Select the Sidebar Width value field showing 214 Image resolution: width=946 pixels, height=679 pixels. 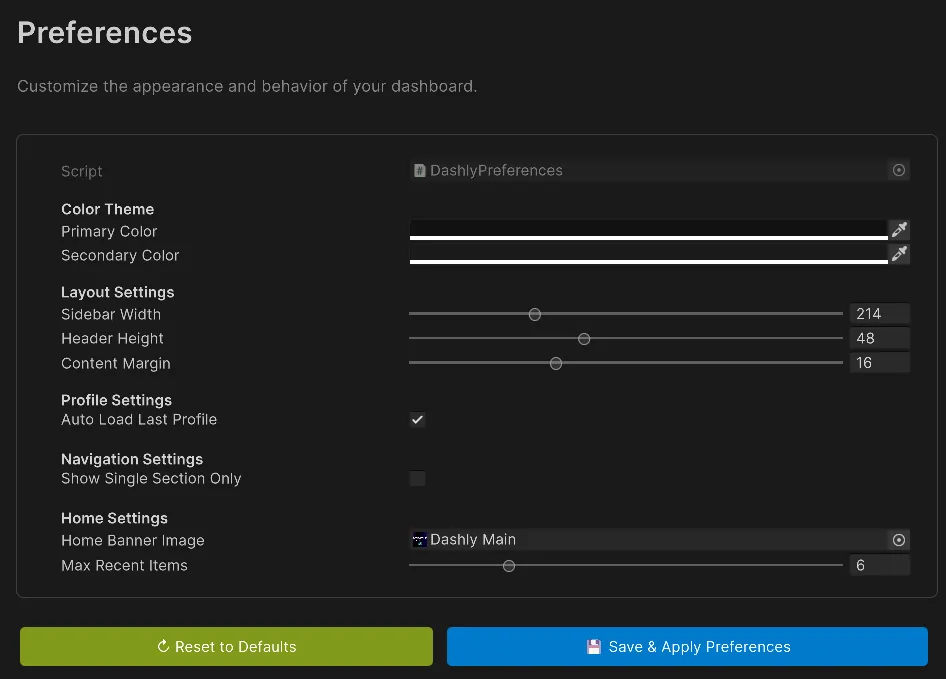click(879, 313)
